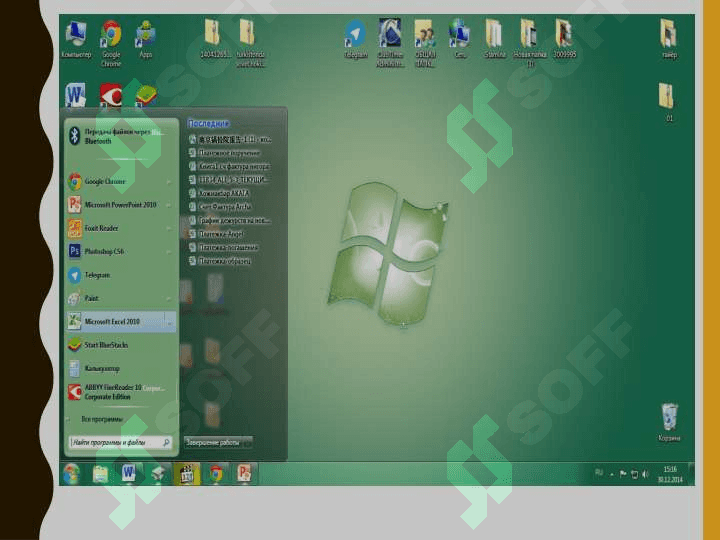
Task: Open folder left of Новая папка
Action: tap(495, 39)
